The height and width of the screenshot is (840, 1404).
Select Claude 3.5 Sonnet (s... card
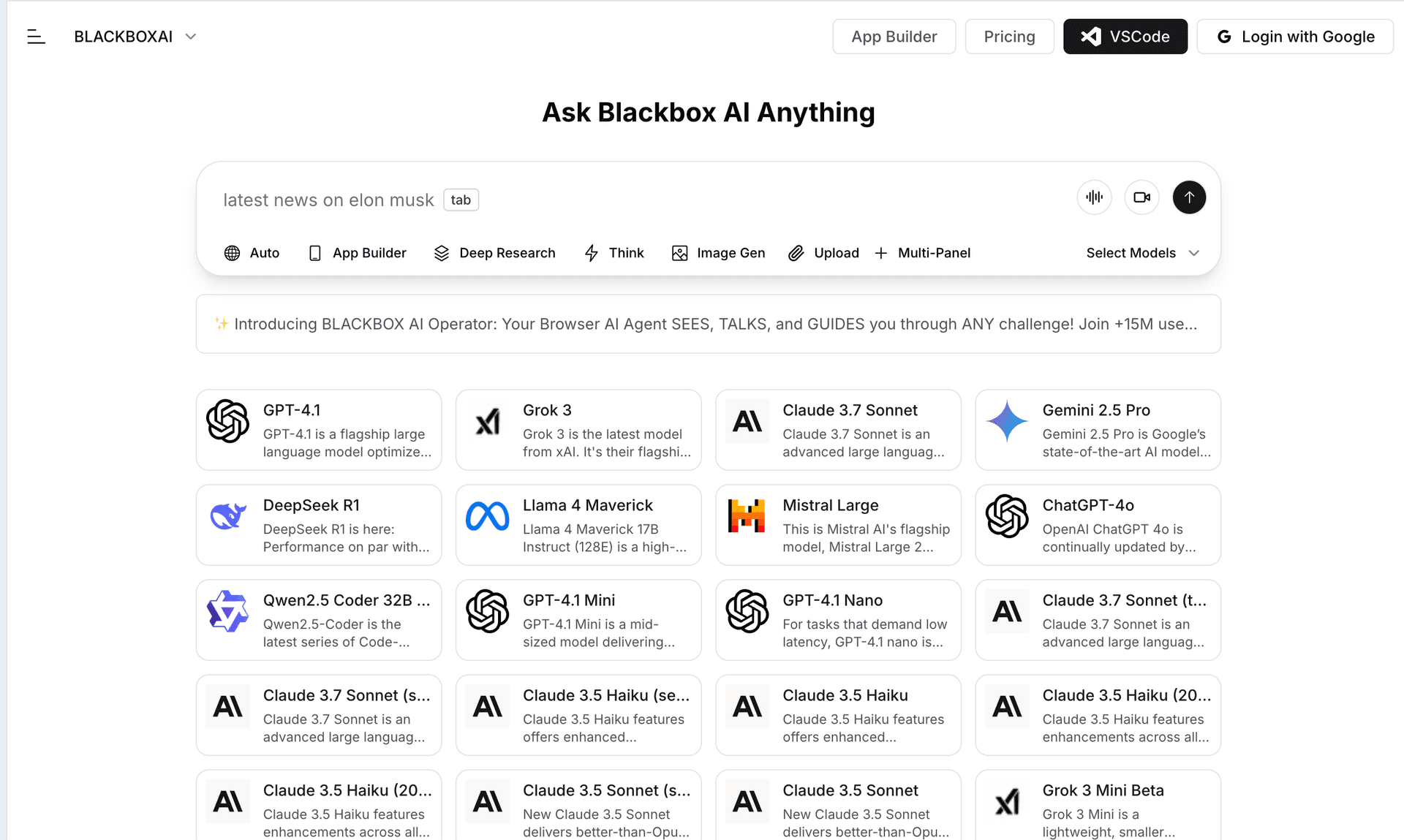578,805
